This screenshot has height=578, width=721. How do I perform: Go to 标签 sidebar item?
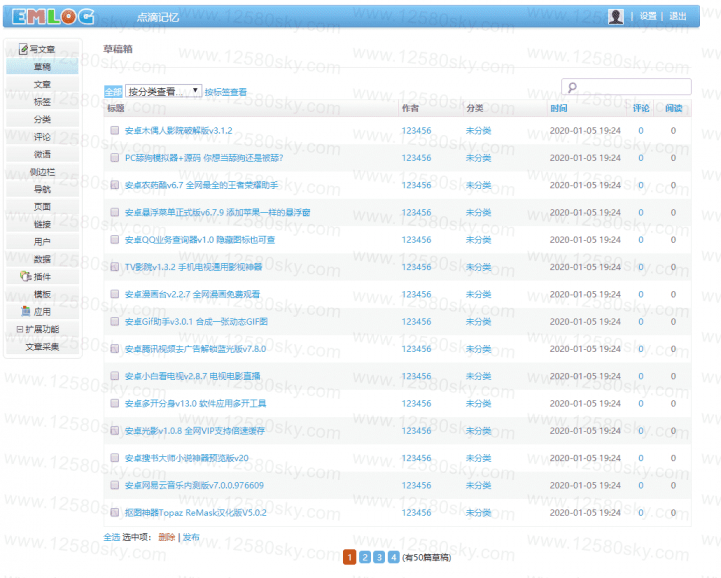(42, 102)
